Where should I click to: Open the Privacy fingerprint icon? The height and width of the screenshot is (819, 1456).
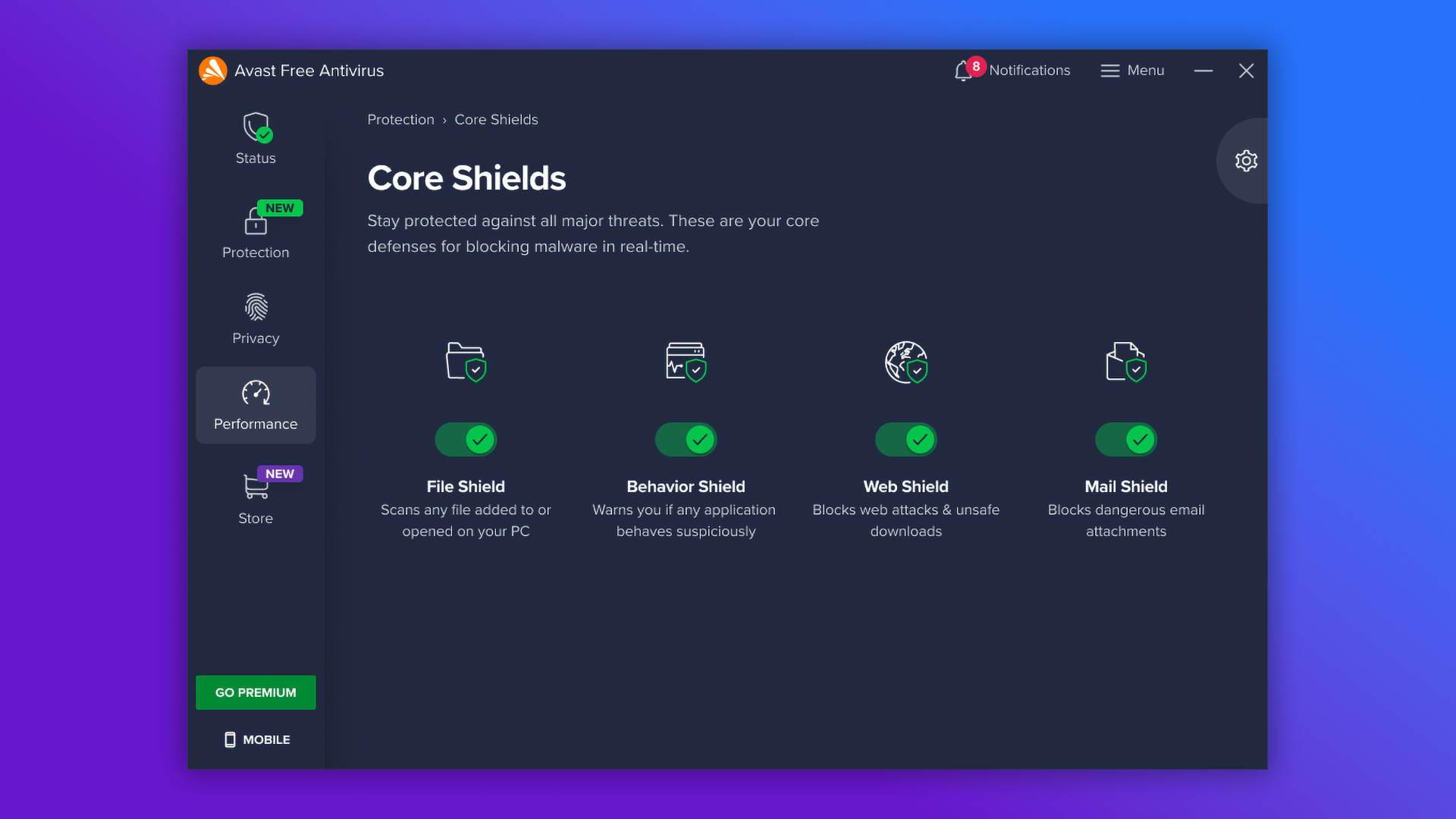pyautogui.click(x=256, y=306)
